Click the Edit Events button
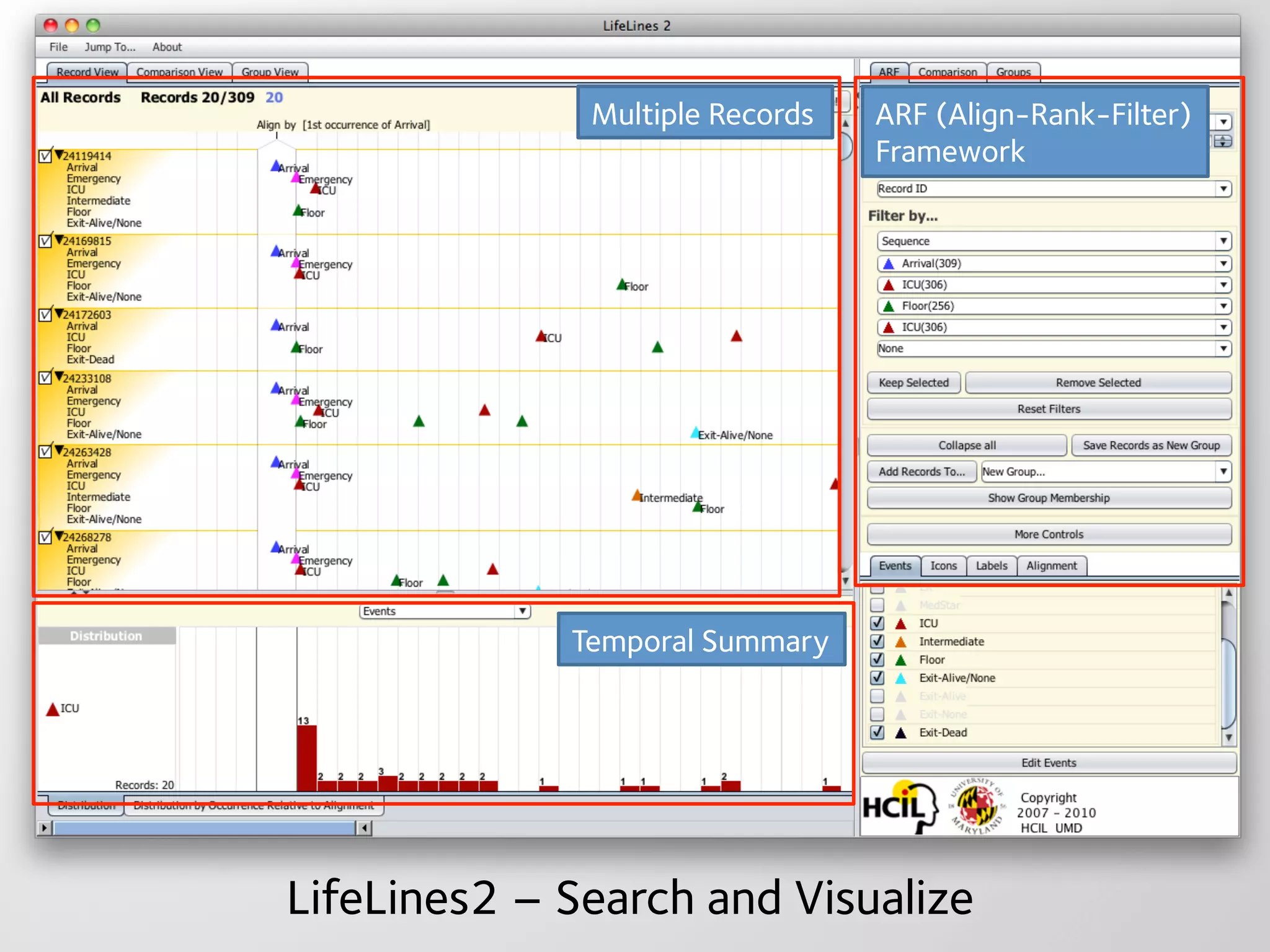Screen dimensions: 1270x952 1049,763
